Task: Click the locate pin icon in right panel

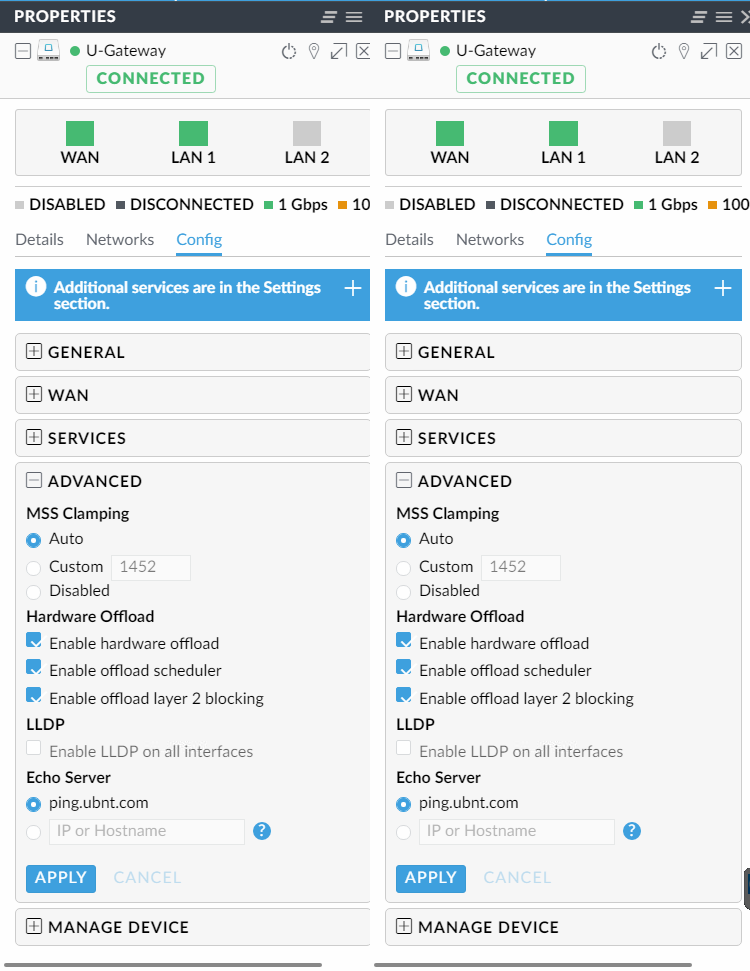Action: tap(684, 51)
